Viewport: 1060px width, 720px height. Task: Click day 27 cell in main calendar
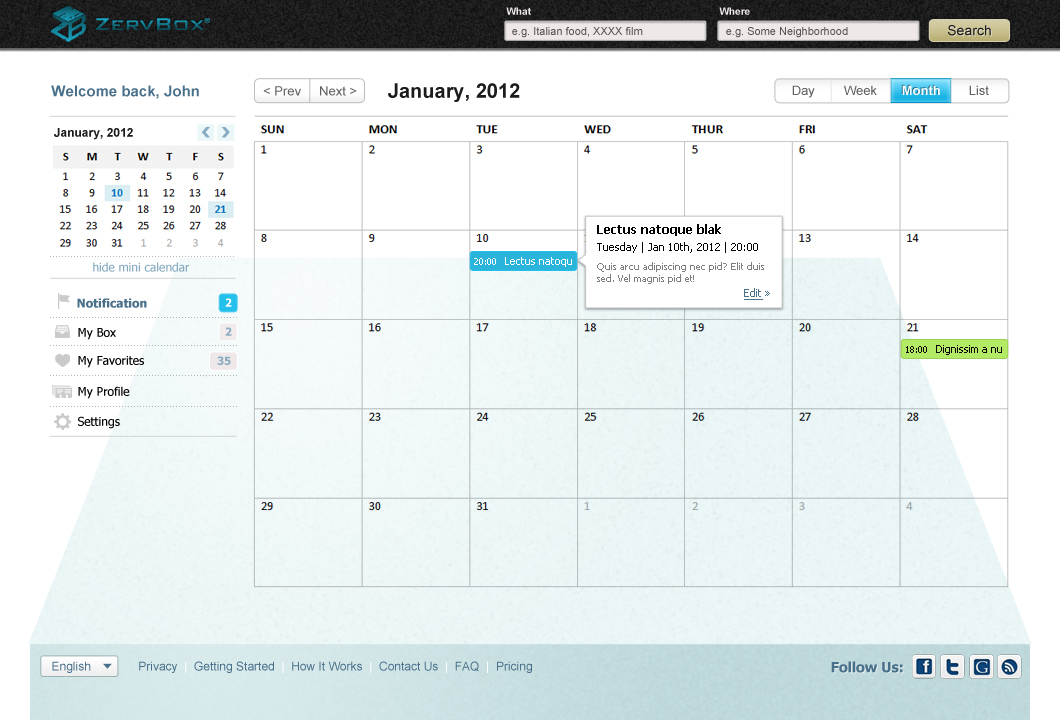[x=846, y=454]
